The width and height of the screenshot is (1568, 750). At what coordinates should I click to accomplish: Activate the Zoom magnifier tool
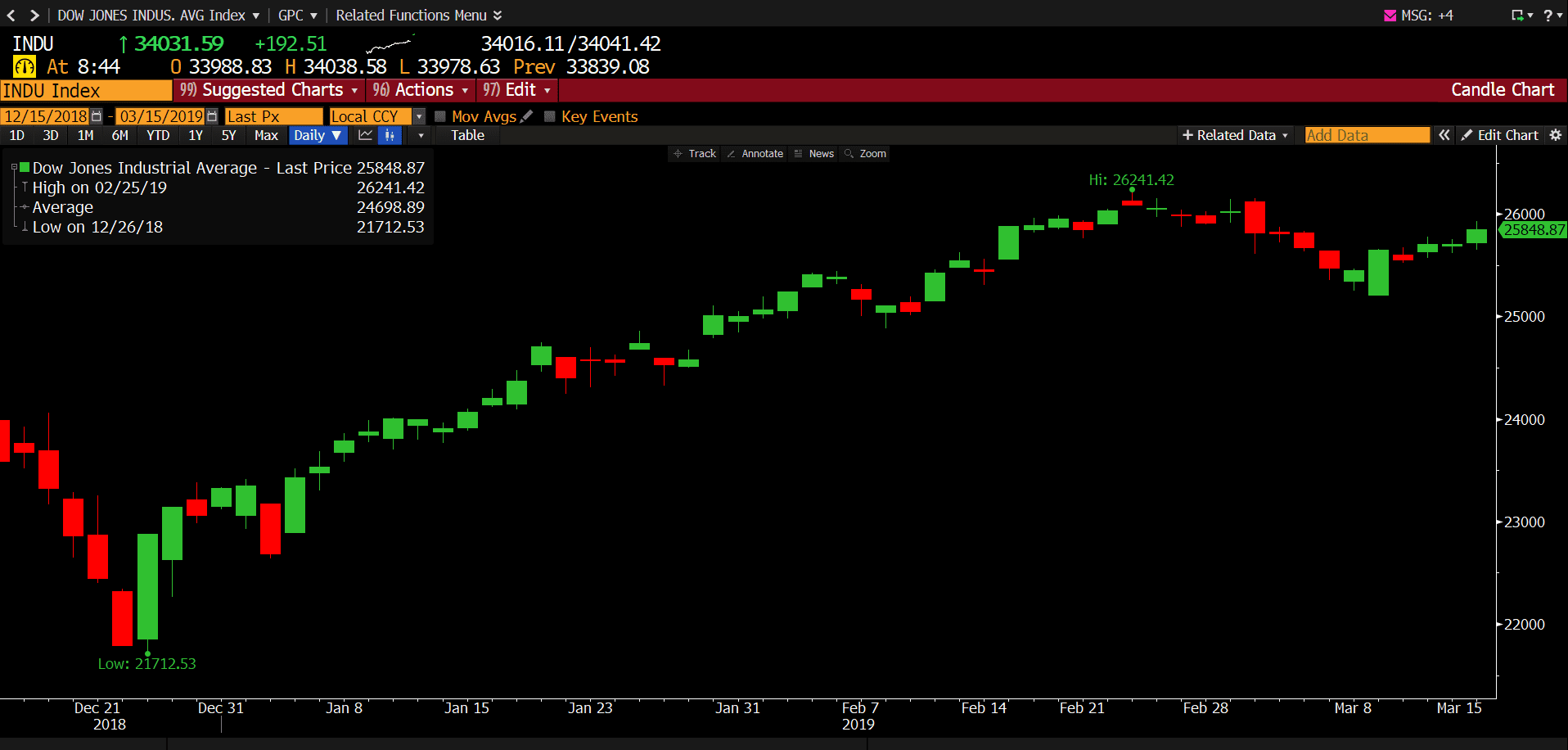click(866, 154)
